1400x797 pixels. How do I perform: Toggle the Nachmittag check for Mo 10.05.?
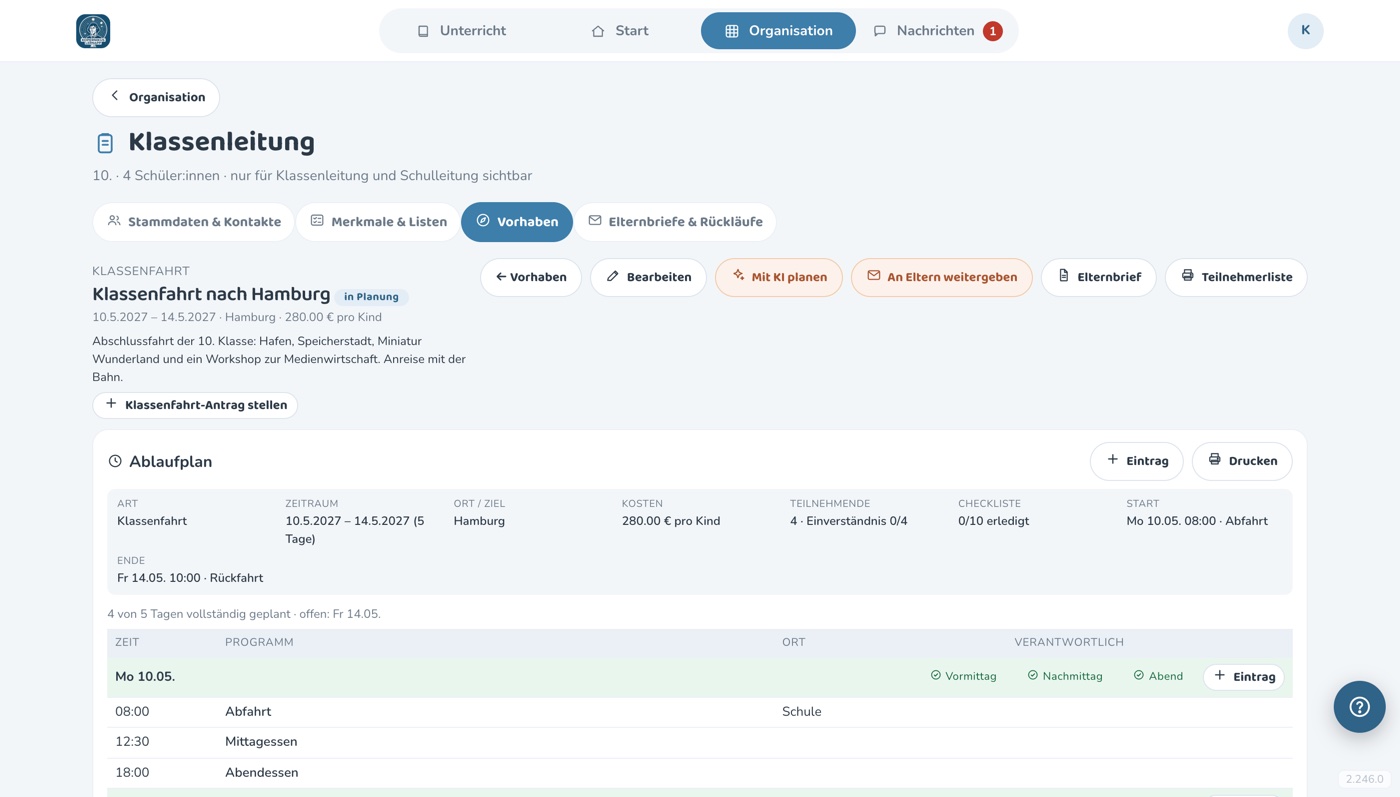[x=1065, y=677]
